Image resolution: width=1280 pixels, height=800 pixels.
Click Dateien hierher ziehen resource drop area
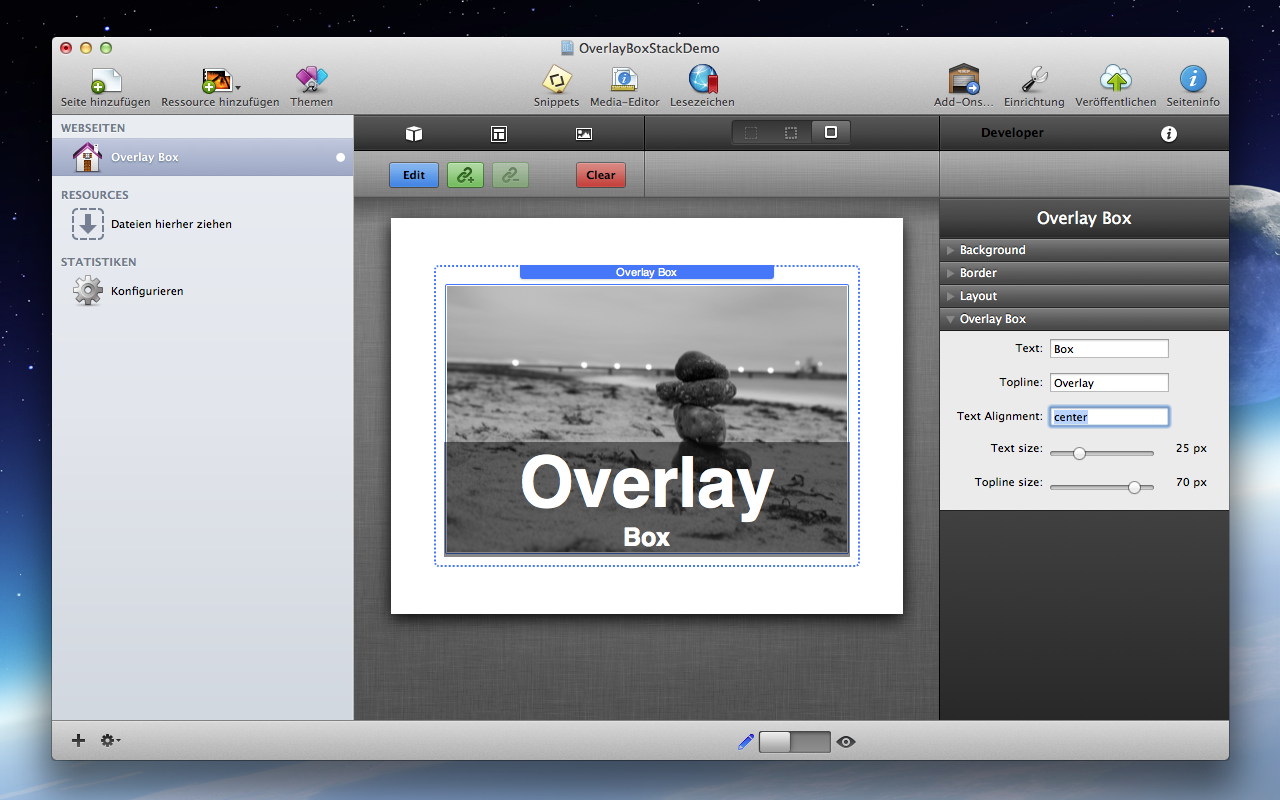152,224
